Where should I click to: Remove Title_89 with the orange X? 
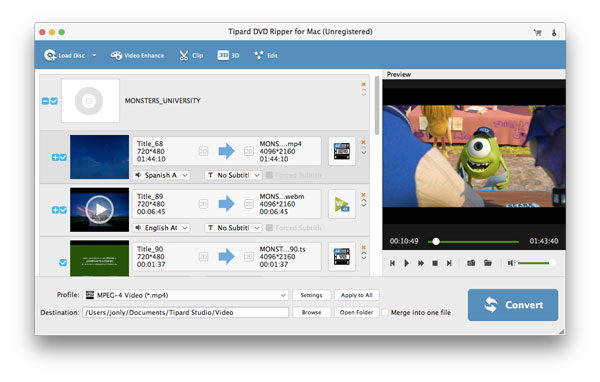pos(364,195)
